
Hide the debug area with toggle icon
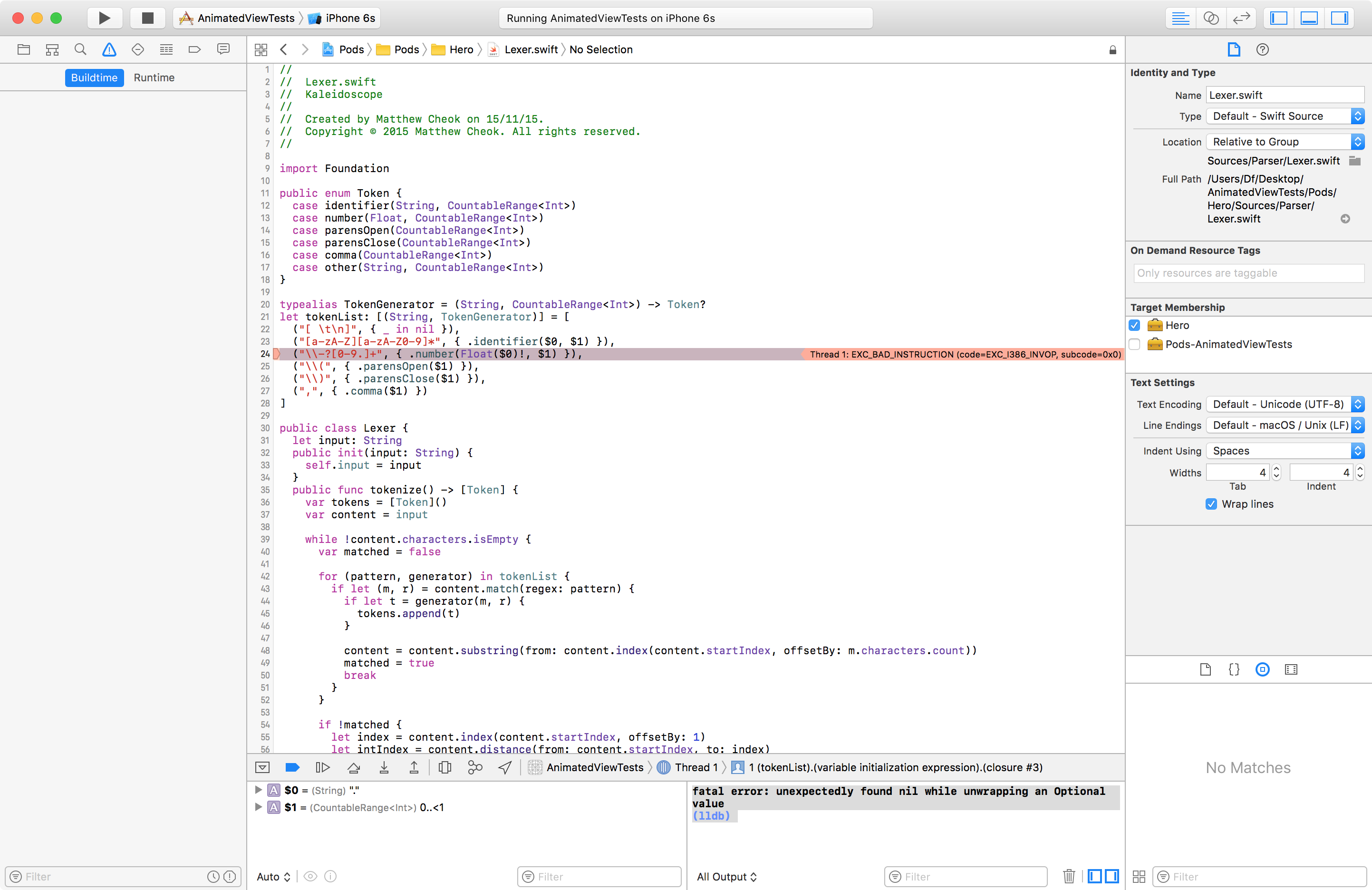pos(262,767)
